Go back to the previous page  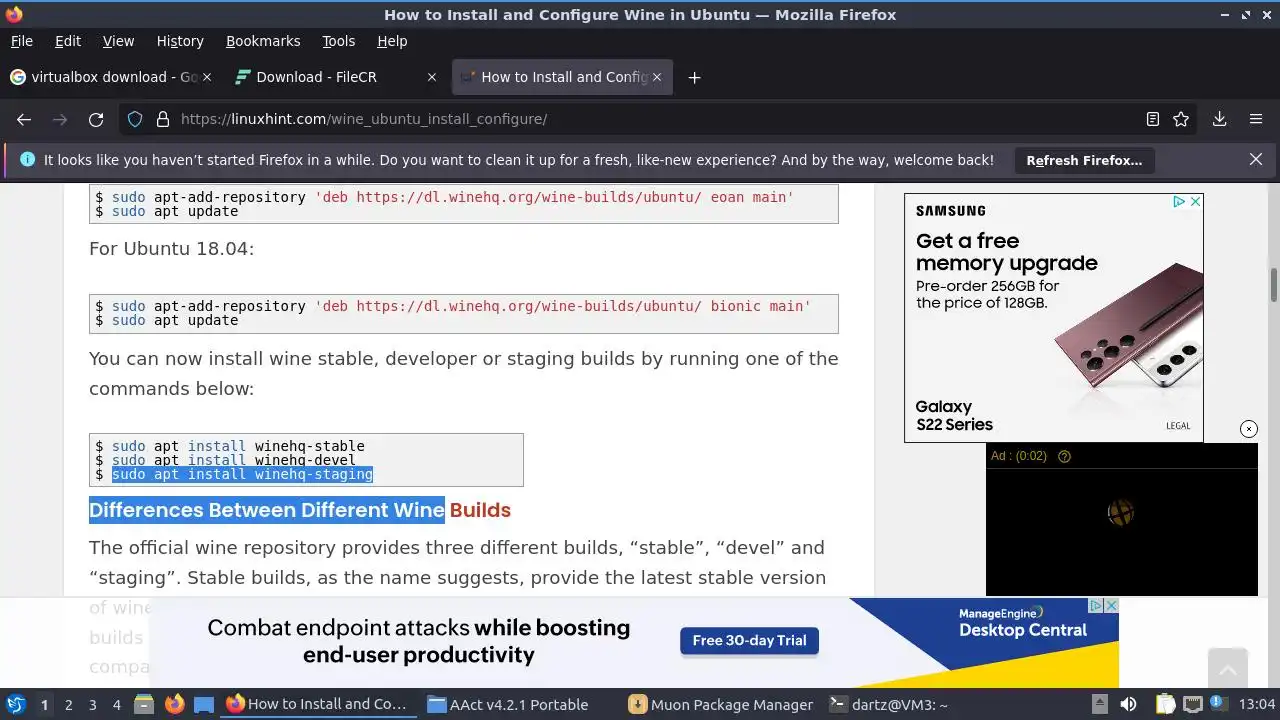click(x=24, y=119)
